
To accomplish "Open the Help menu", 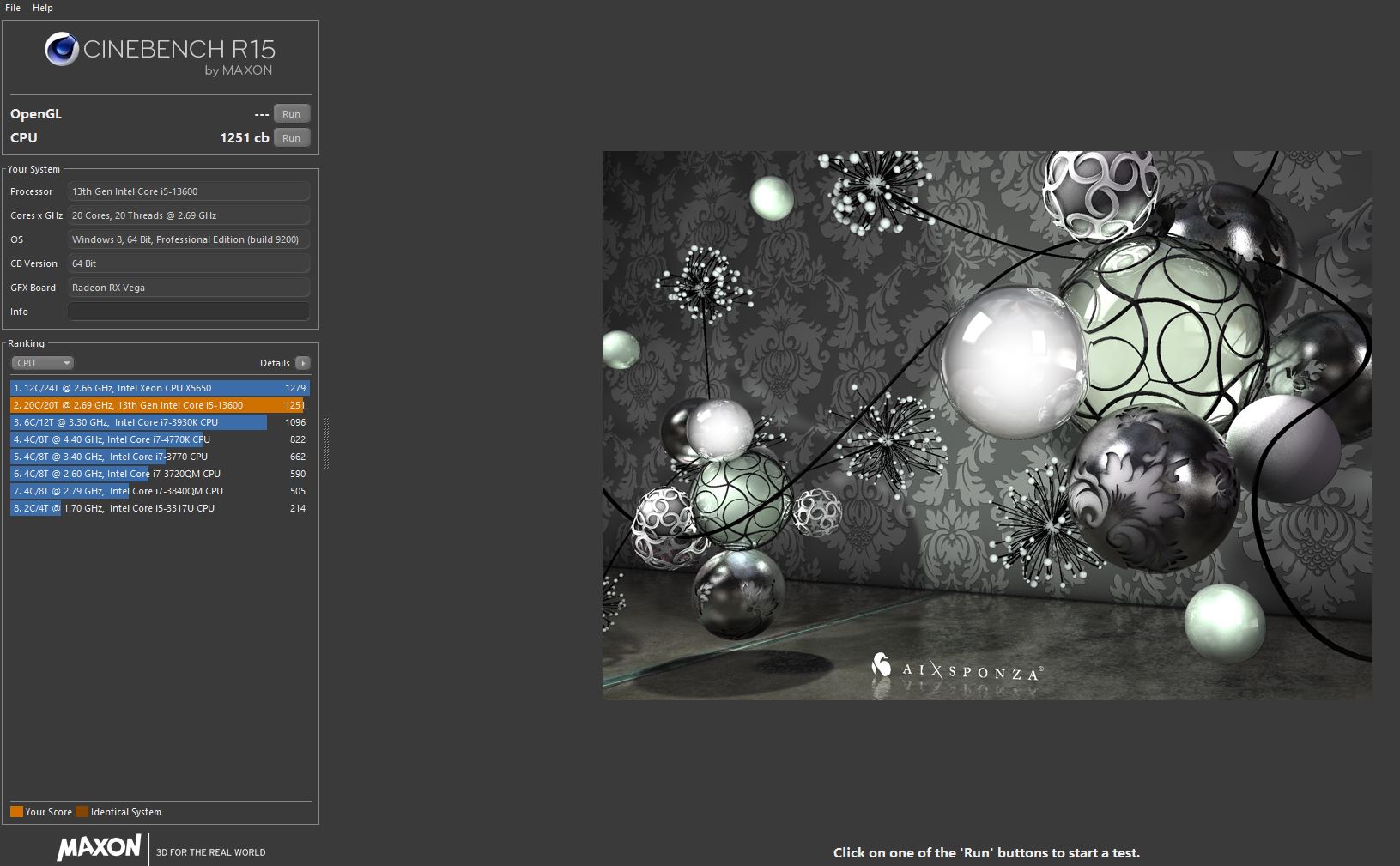I will [x=43, y=8].
